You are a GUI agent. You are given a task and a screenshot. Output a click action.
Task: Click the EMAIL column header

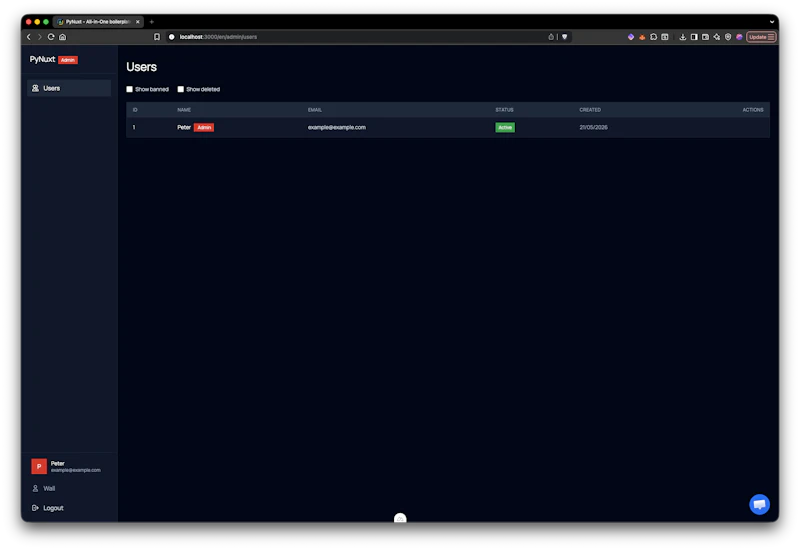click(315, 110)
